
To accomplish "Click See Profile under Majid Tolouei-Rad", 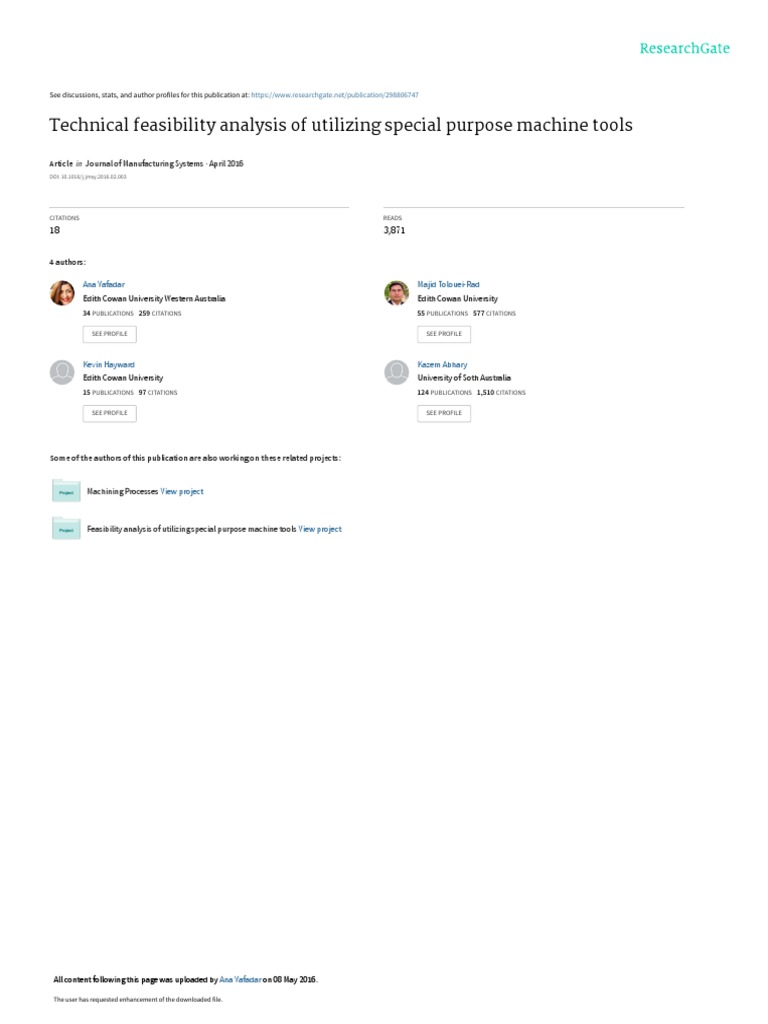I will (444, 334).
